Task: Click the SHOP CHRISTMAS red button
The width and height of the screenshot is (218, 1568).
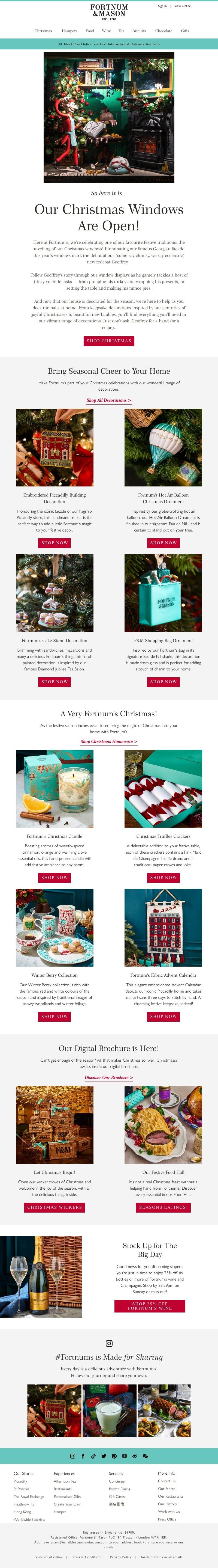Action: (x=109, y=341)
